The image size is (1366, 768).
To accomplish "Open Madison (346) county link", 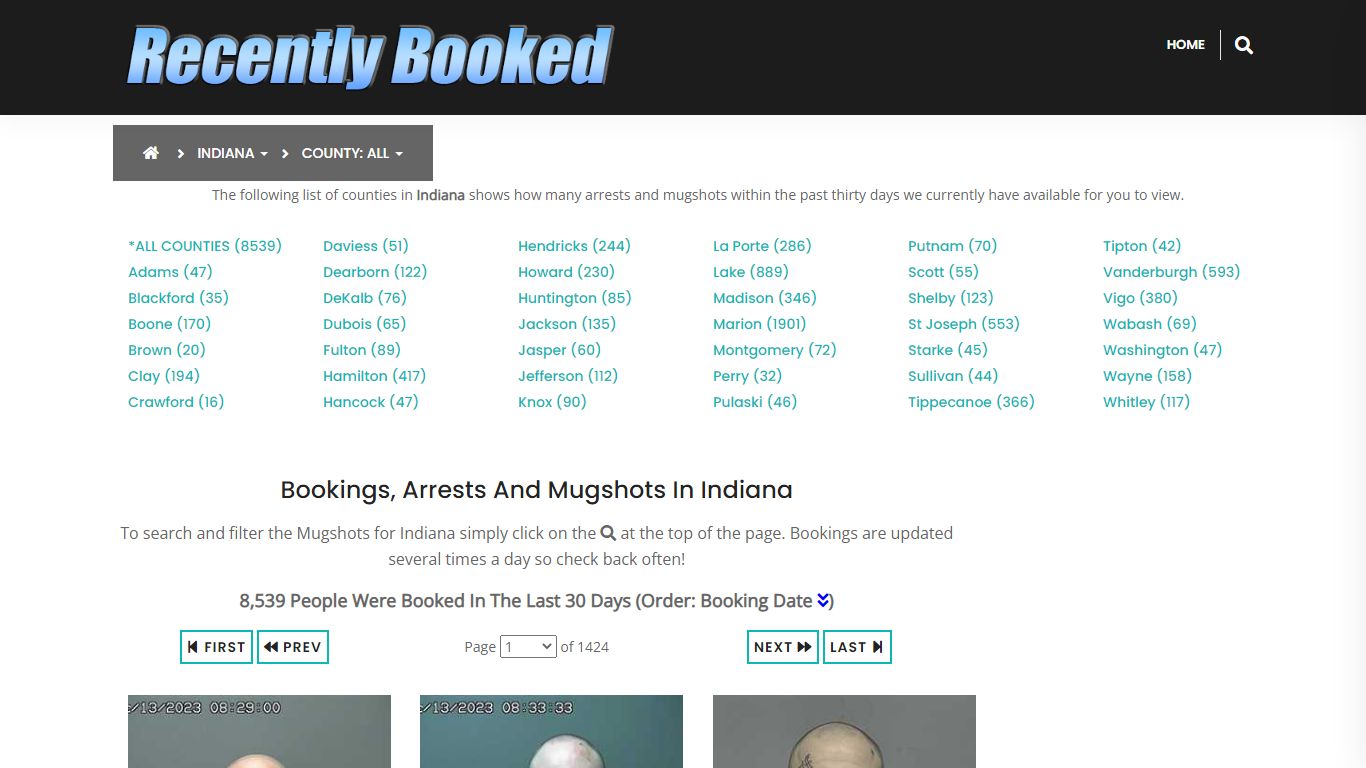I will (x=765, y=298).
